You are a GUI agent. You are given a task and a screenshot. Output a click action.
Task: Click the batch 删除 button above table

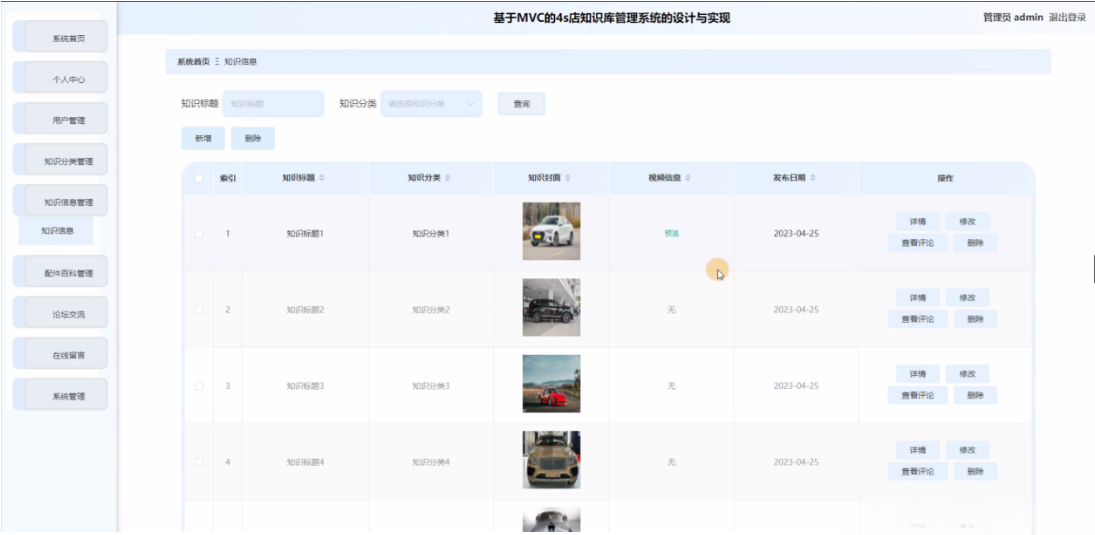click(x=253, y=138)
